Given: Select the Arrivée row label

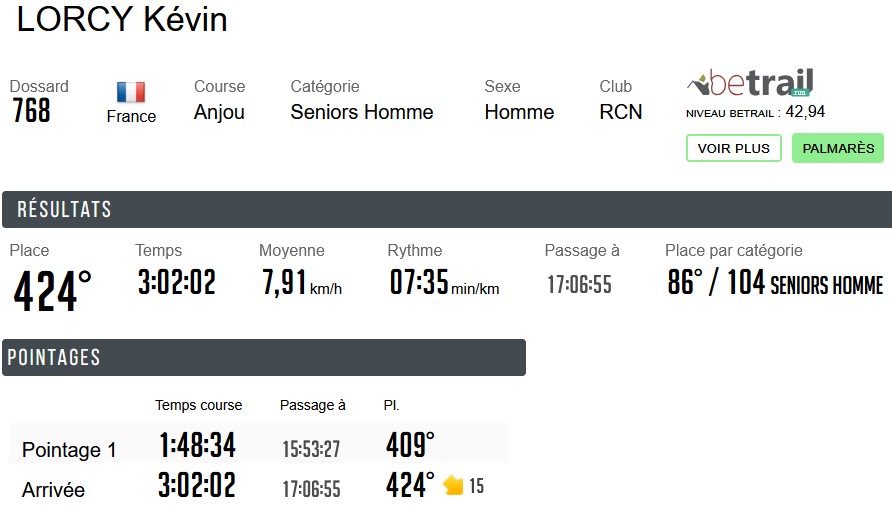Looking at the screenshot, I should click(53, 490).
